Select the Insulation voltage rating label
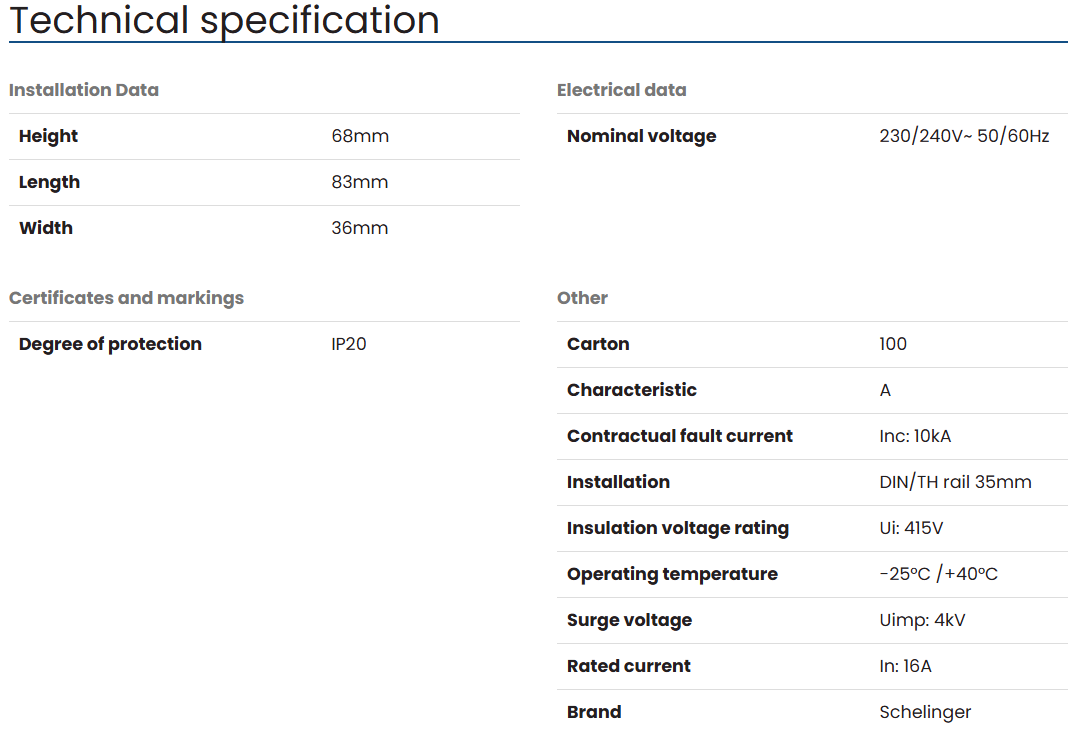Image resolution: width=1079 pixels, height=747 pixels. [678, 528]
